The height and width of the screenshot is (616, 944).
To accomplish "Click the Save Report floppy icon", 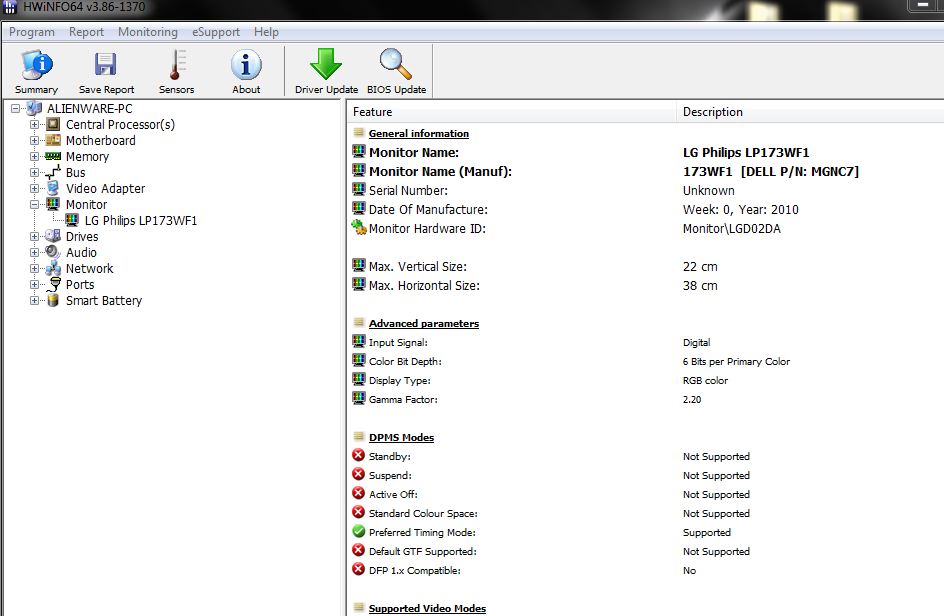I will 105,64.
